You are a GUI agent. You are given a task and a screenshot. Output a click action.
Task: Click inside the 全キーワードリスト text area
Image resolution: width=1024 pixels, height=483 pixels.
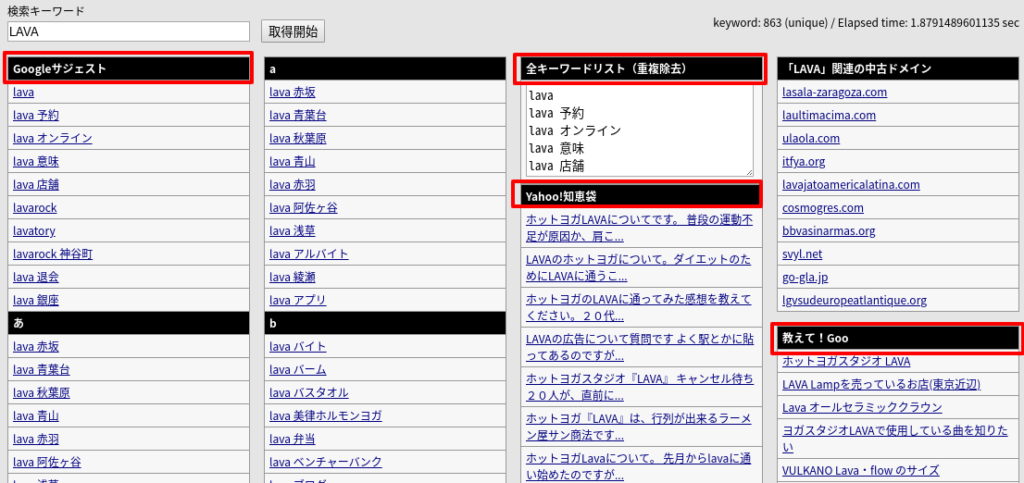(x=639, y=131)
